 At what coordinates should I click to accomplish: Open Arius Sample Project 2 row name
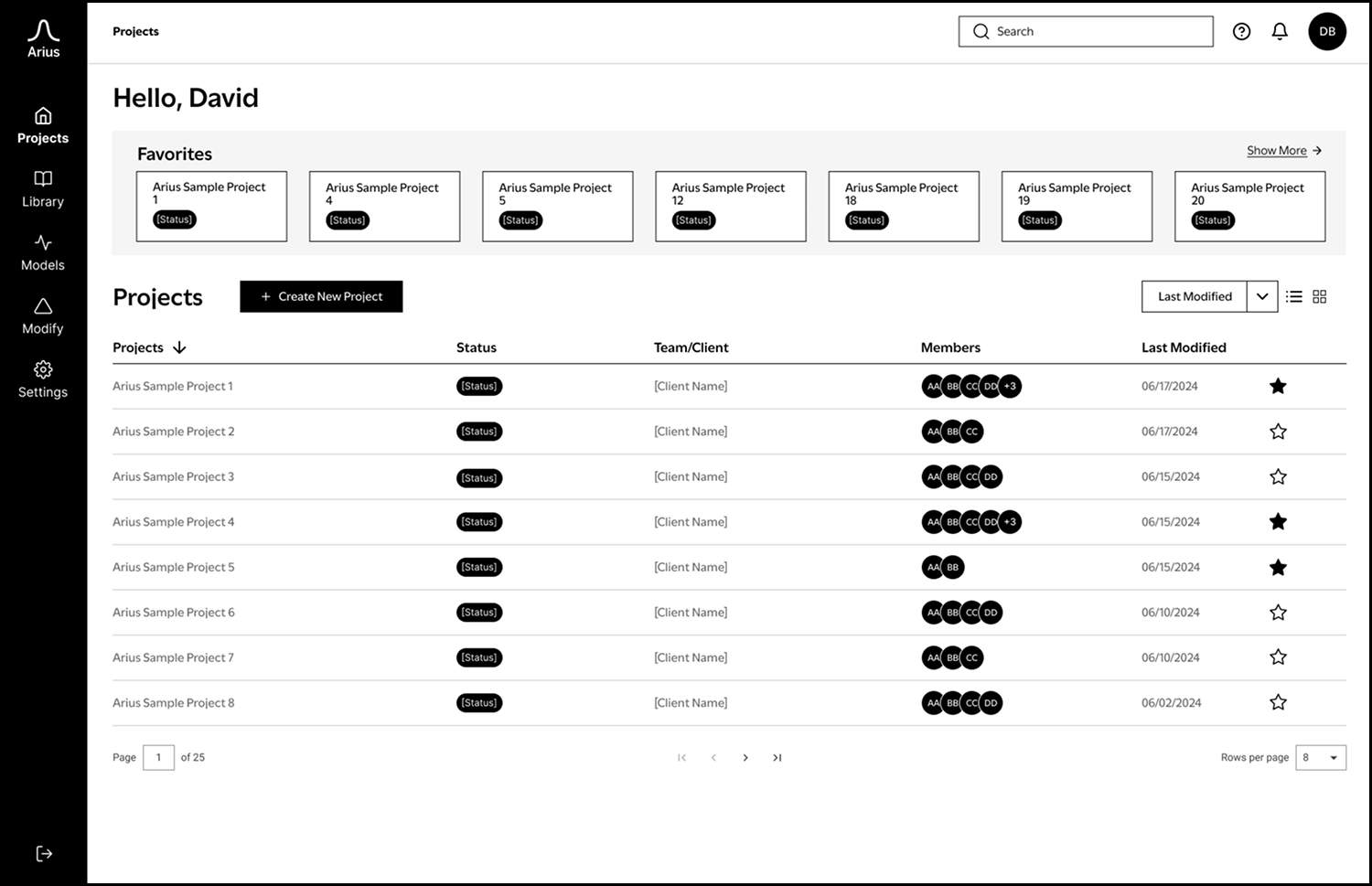[174, 432]
